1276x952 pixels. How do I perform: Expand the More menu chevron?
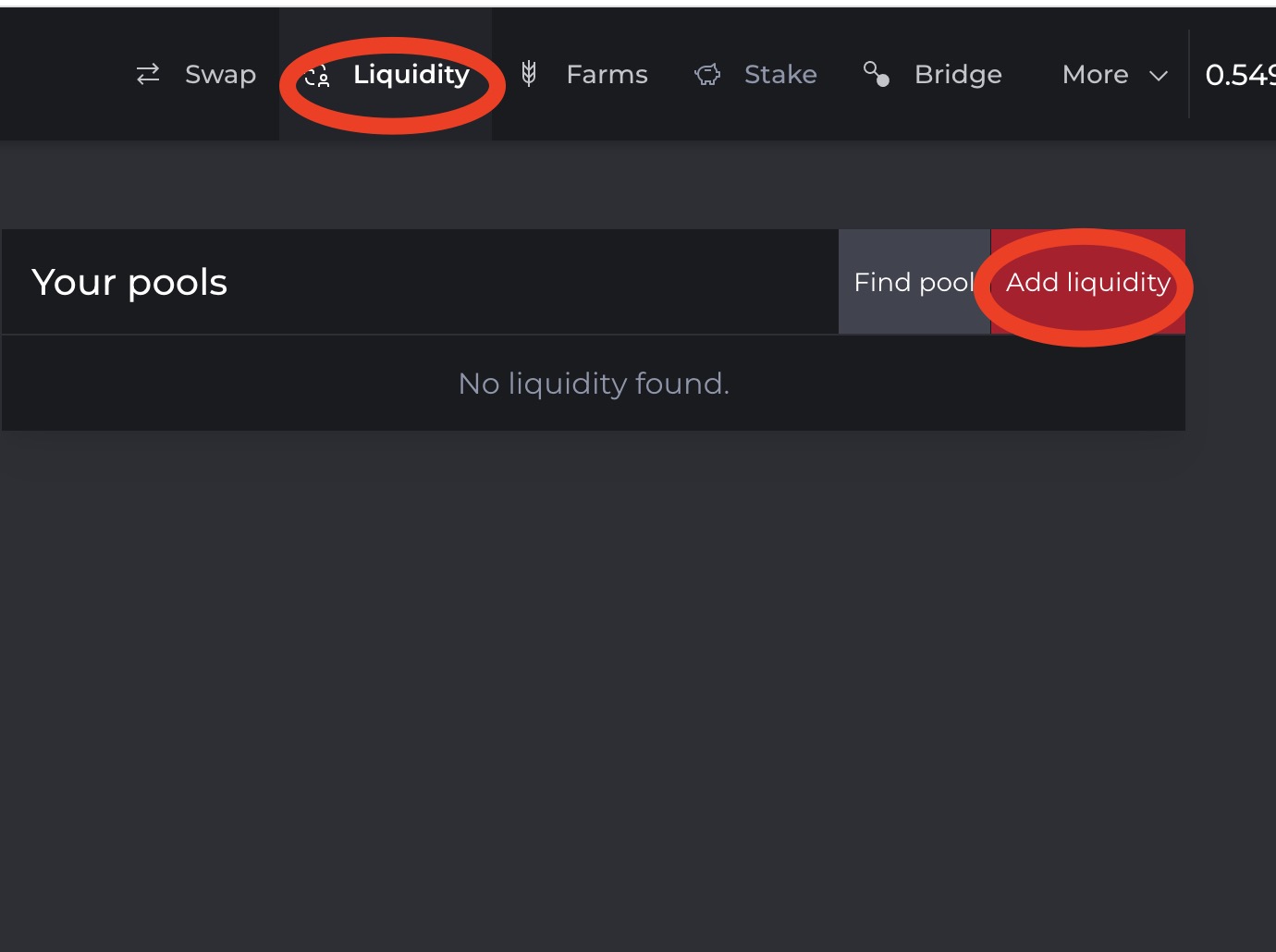1159,76
